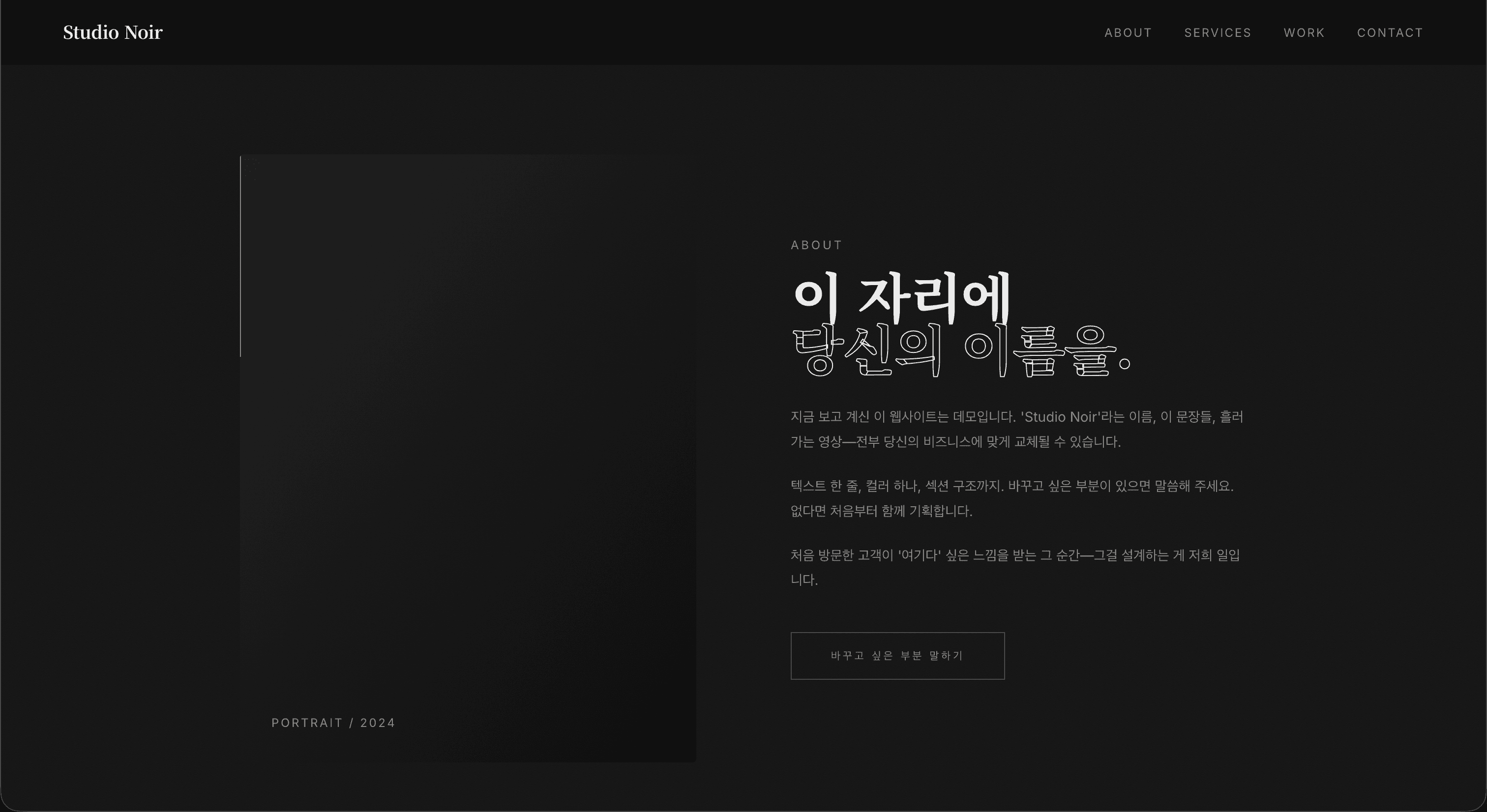The height and width of the screenshot is (812, 1487).
Task: Click the thin vertical line beside the portrait
Action: click(x=241, y=256)
